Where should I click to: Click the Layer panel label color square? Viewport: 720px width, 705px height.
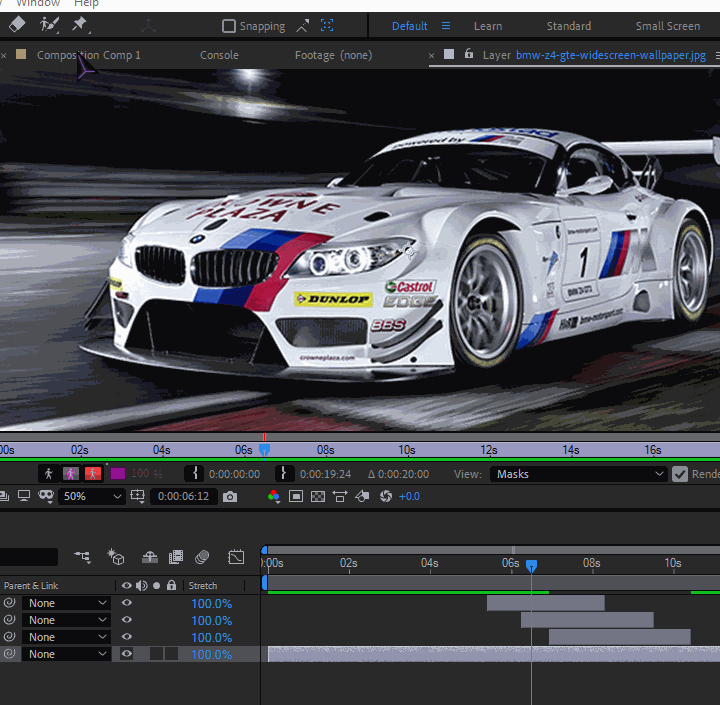(449, 54)
